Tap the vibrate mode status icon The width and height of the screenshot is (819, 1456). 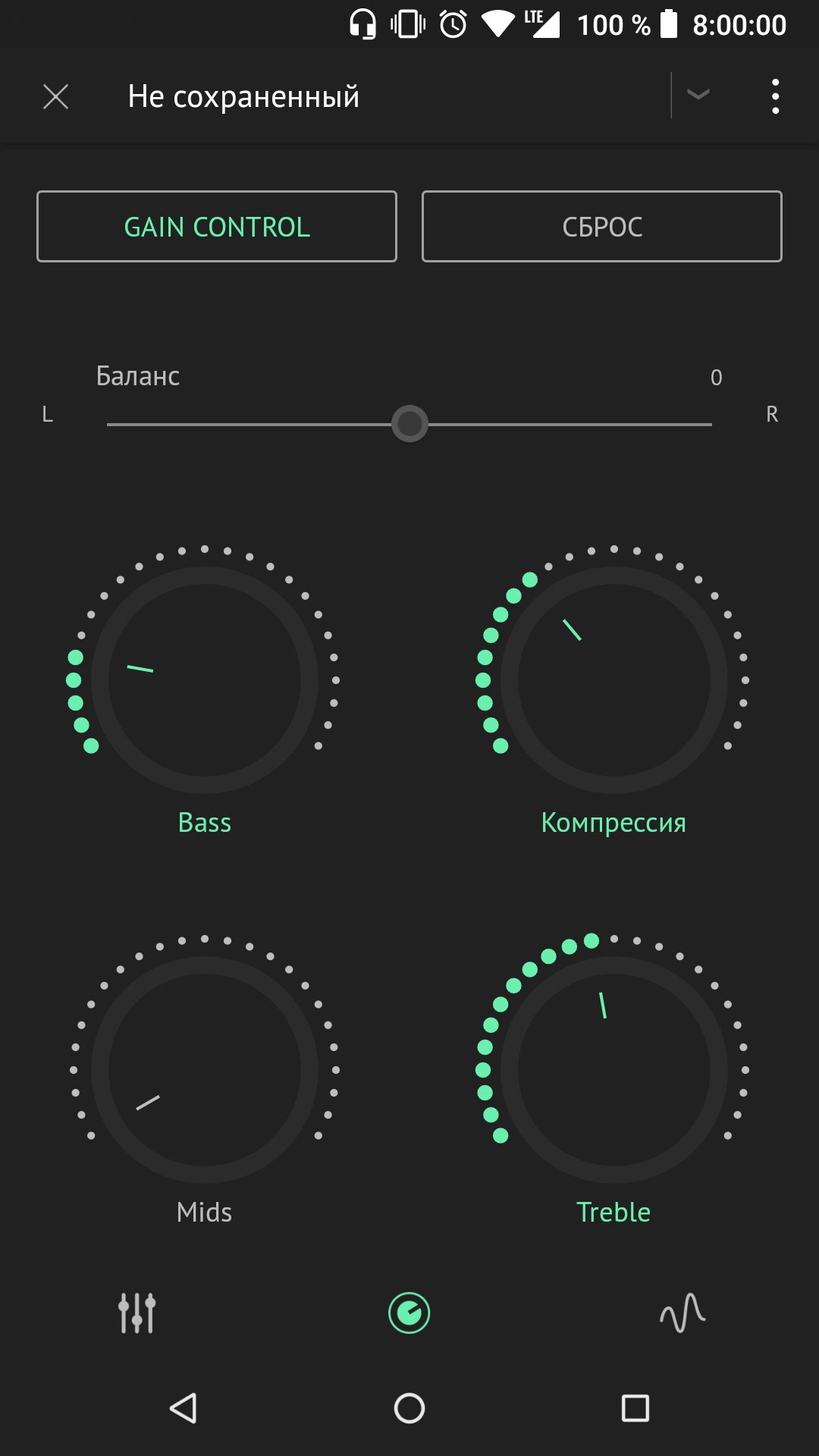[x=408, y=24]
